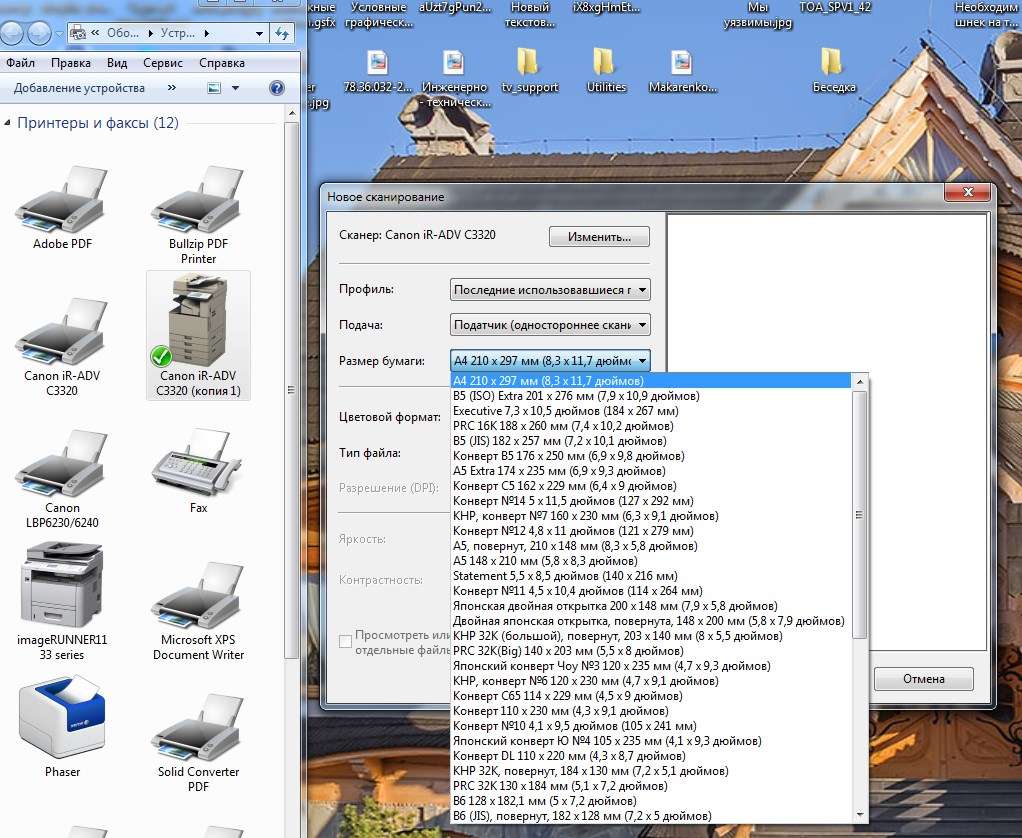
Task: Open the Сервис menu
Action: pyautogui.click(x=163, y=63)
